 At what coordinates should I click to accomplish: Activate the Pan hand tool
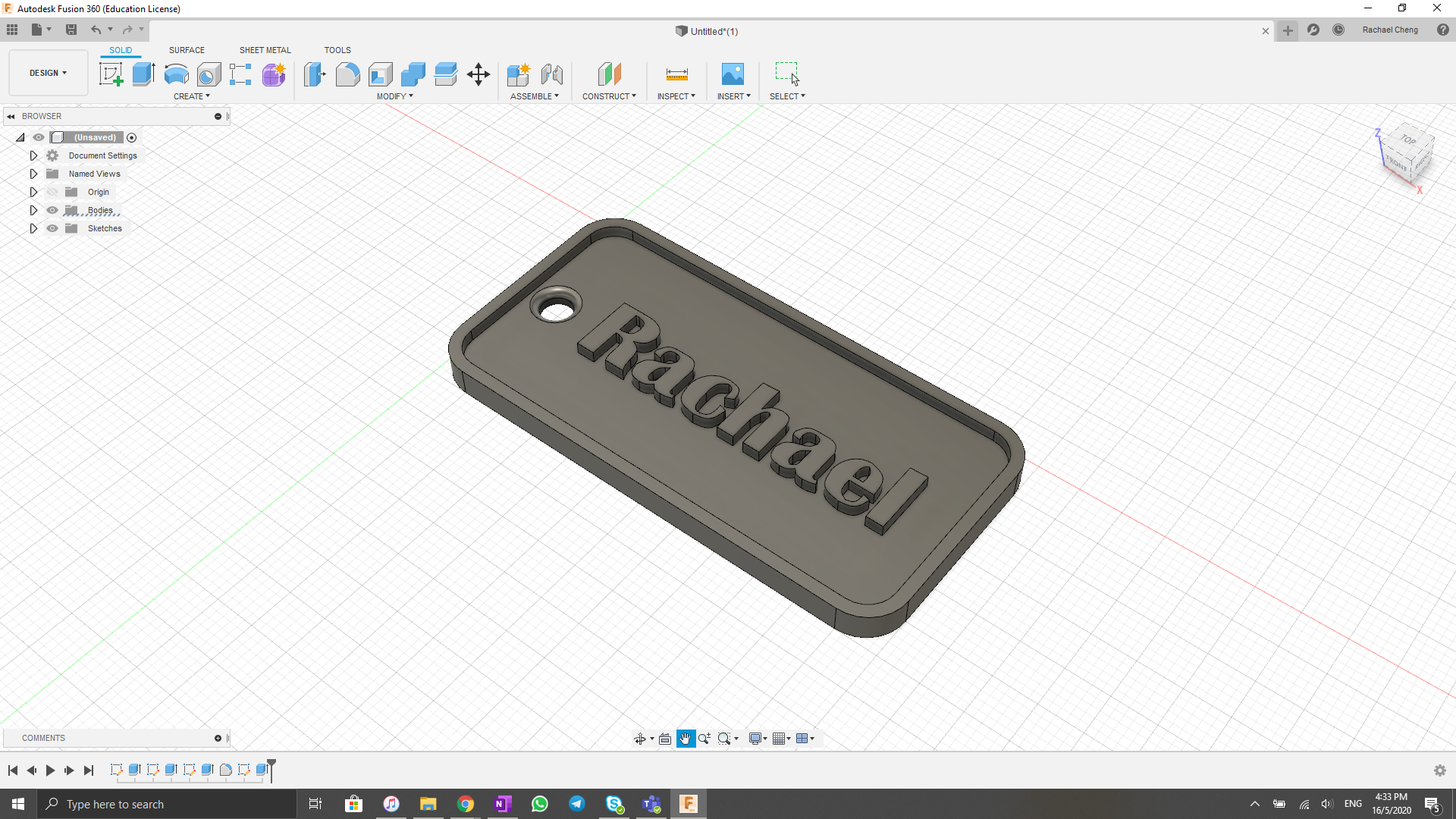click(686, 739)
